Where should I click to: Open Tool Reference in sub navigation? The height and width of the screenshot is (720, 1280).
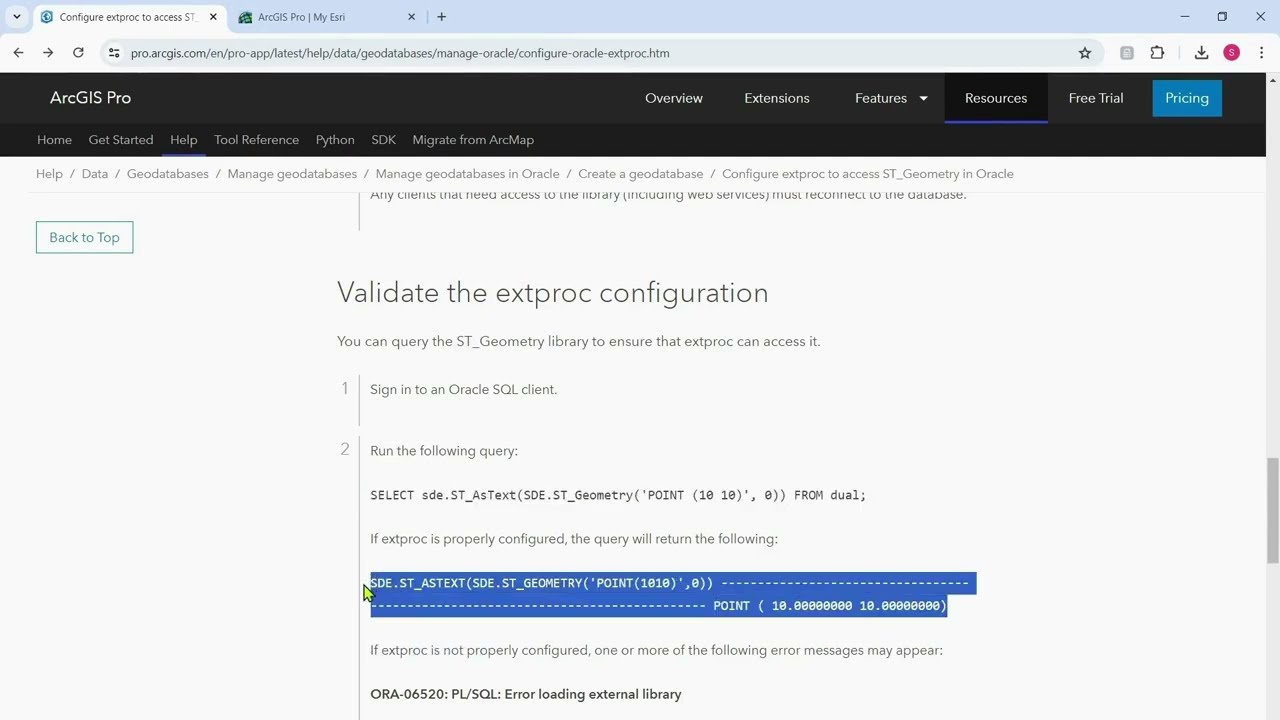256,140
